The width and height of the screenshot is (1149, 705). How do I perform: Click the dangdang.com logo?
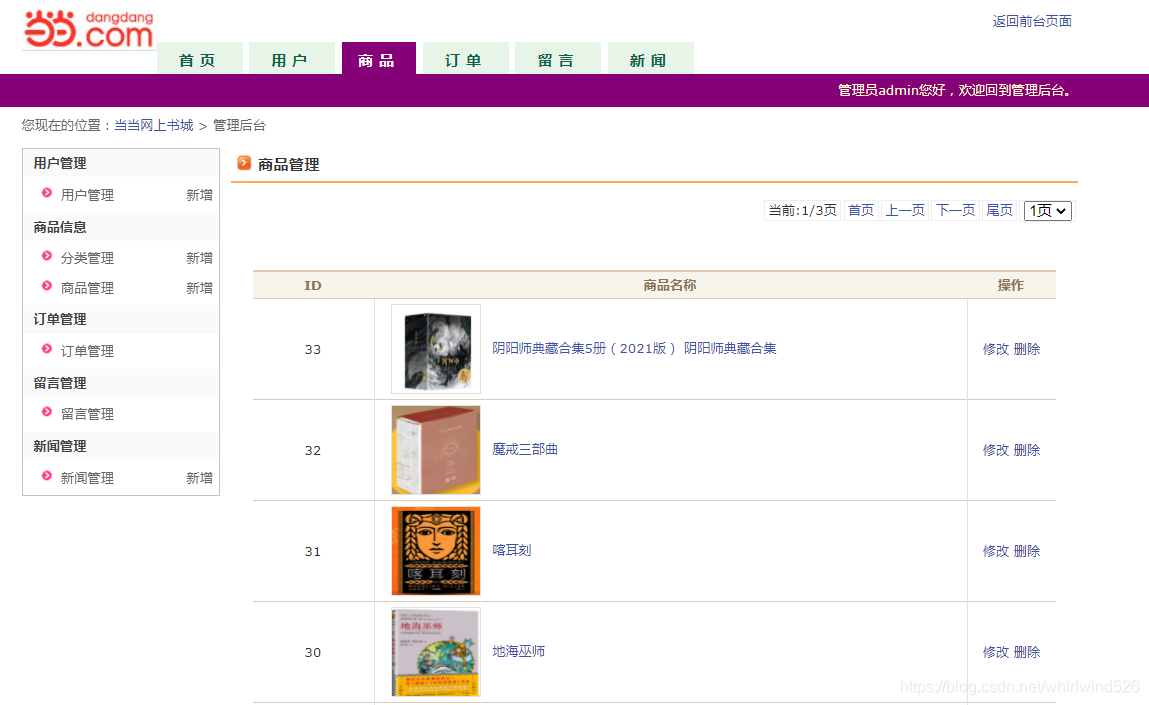tap(89, 29)
